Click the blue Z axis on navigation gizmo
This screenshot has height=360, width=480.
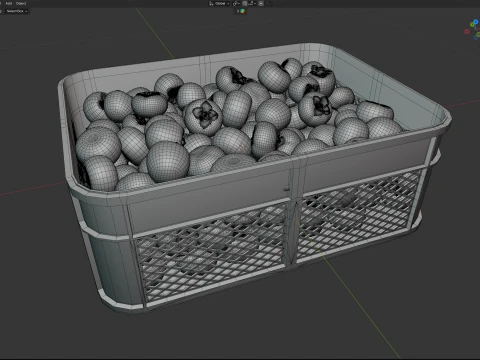coord(476,22)
